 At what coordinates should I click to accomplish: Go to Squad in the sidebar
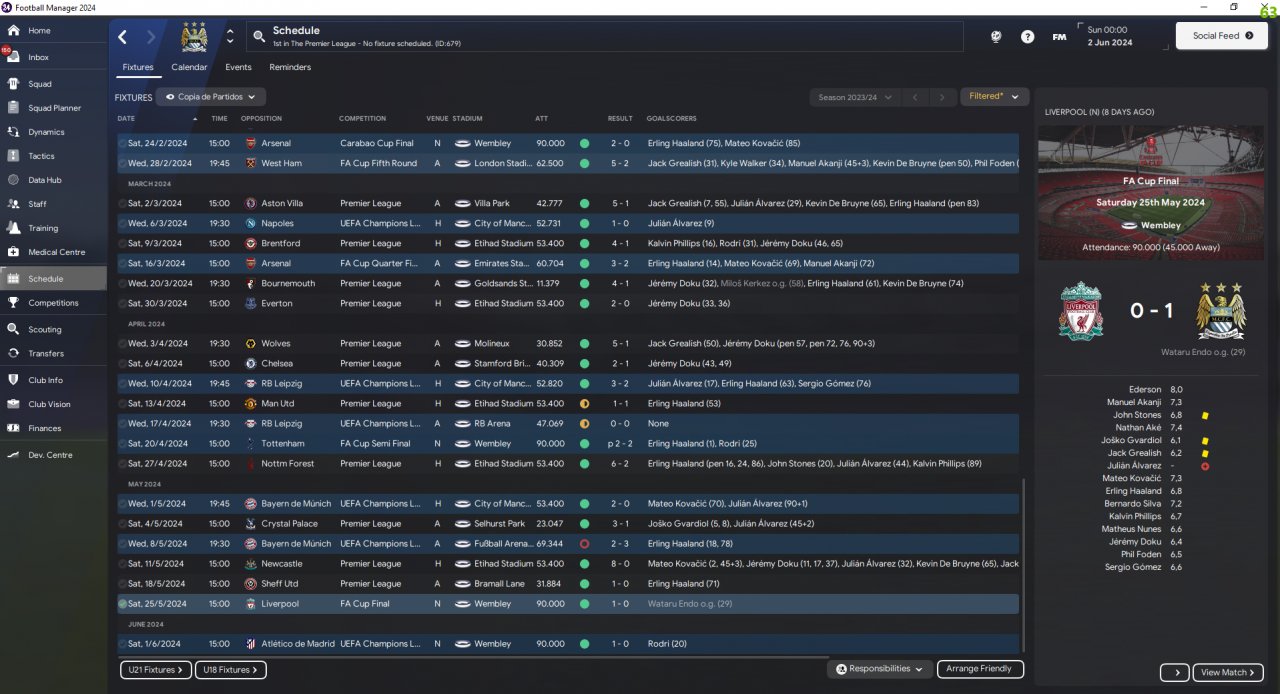tap(54, 84)
